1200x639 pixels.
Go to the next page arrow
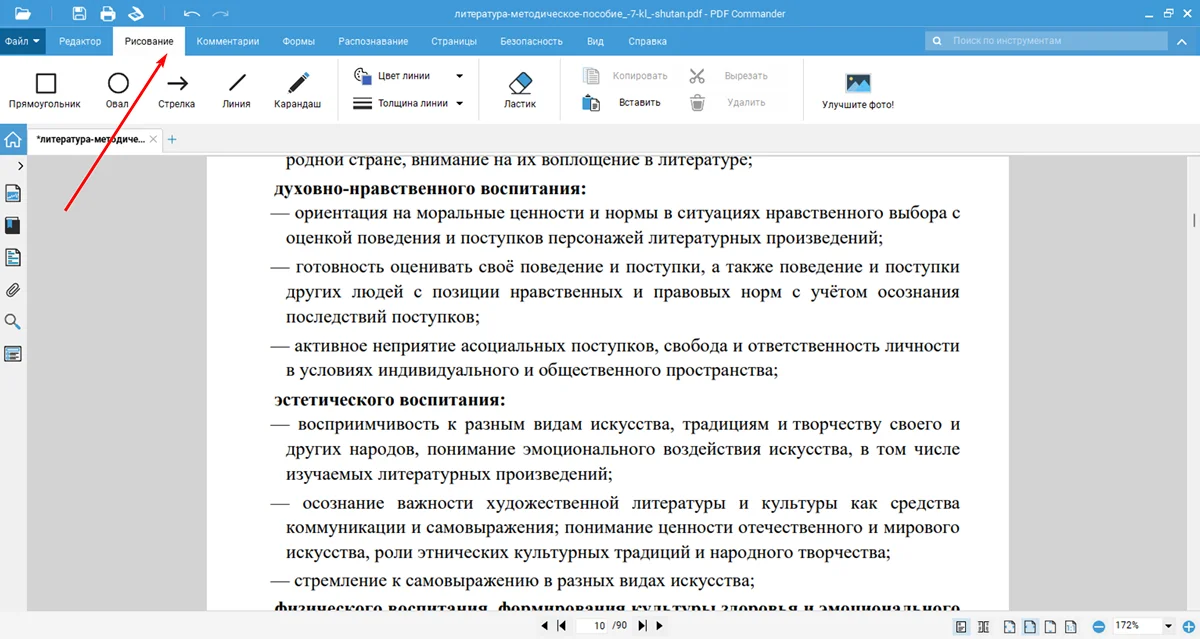(659, 626)
